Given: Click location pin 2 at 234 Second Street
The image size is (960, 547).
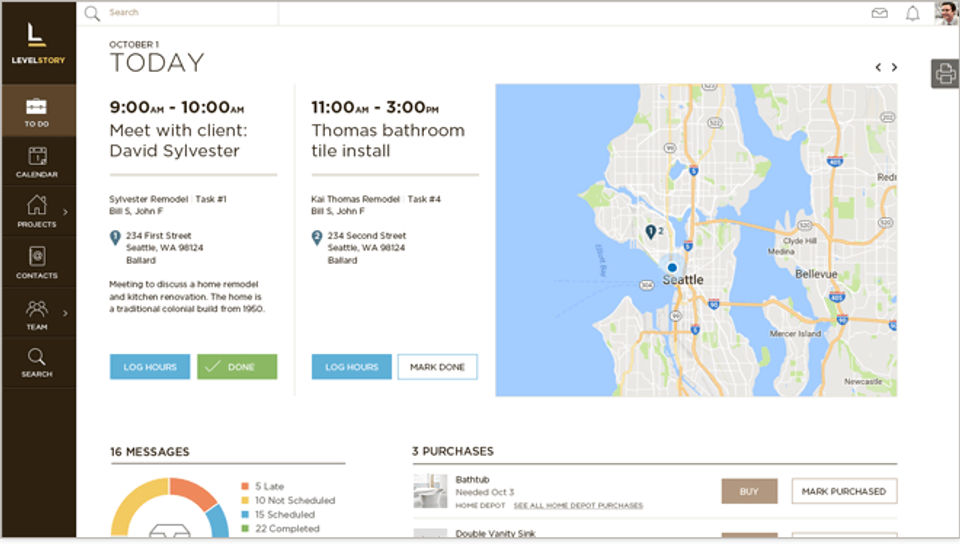Looking at the screenshot, I should click(x=317, y=238).
